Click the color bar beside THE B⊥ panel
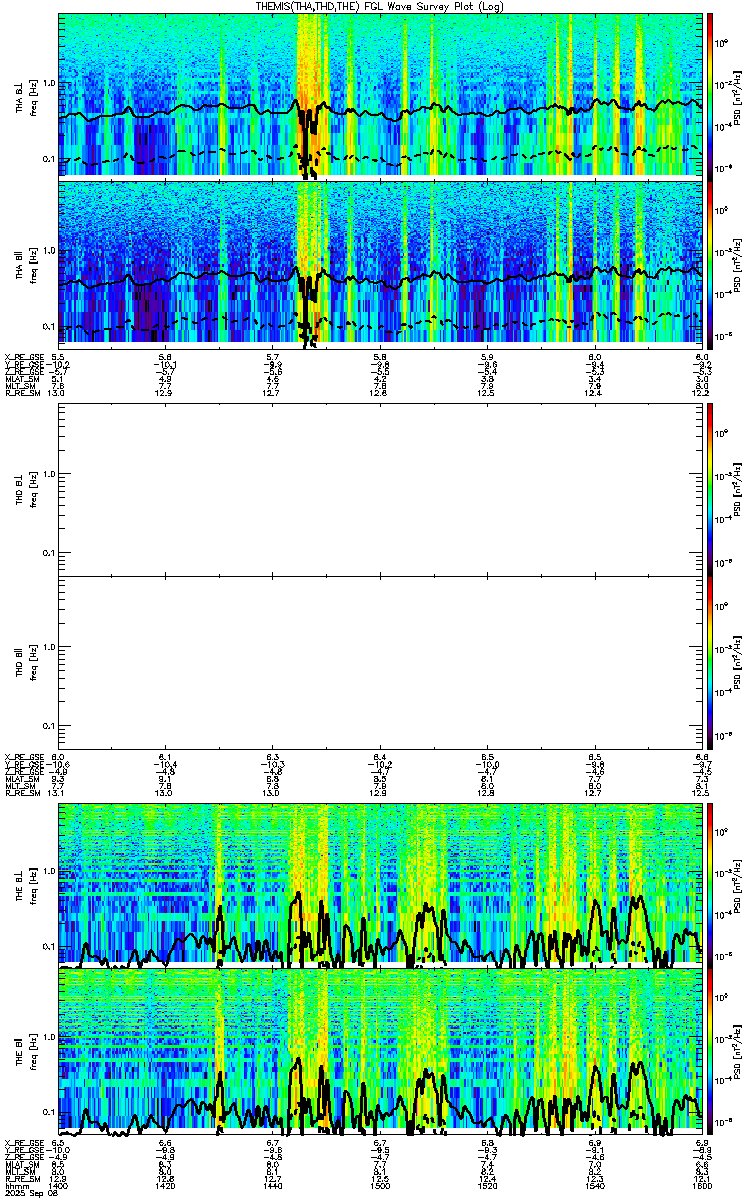The image size is (750, 1200). click(x=711, y=884)
